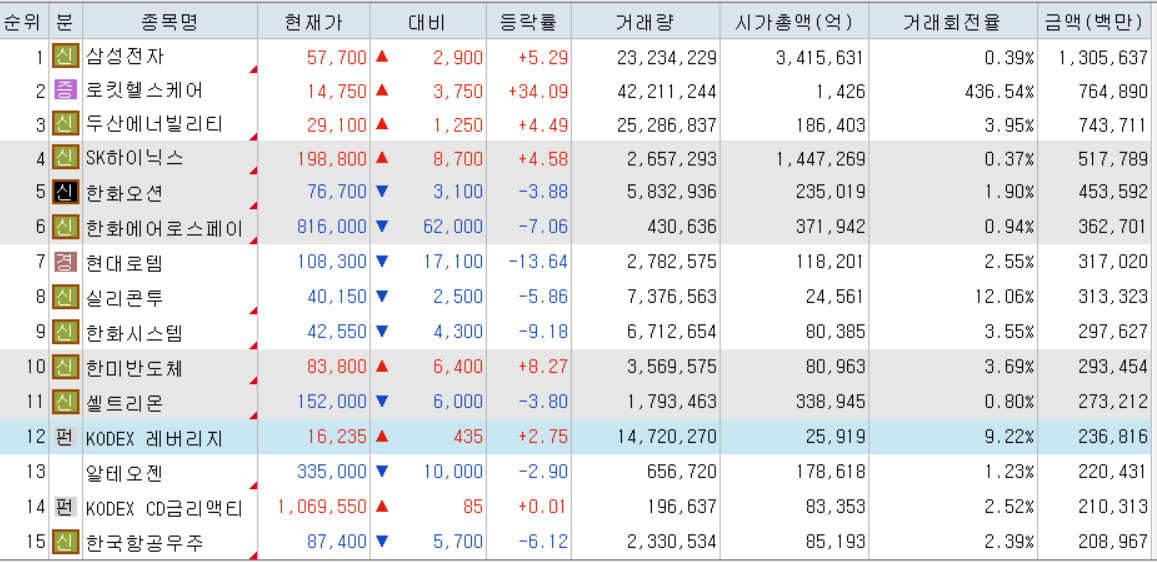The height and width of the screenshot is (562, 1157).
Task: Click the change amount 62,000
Action: click(453, 227)
